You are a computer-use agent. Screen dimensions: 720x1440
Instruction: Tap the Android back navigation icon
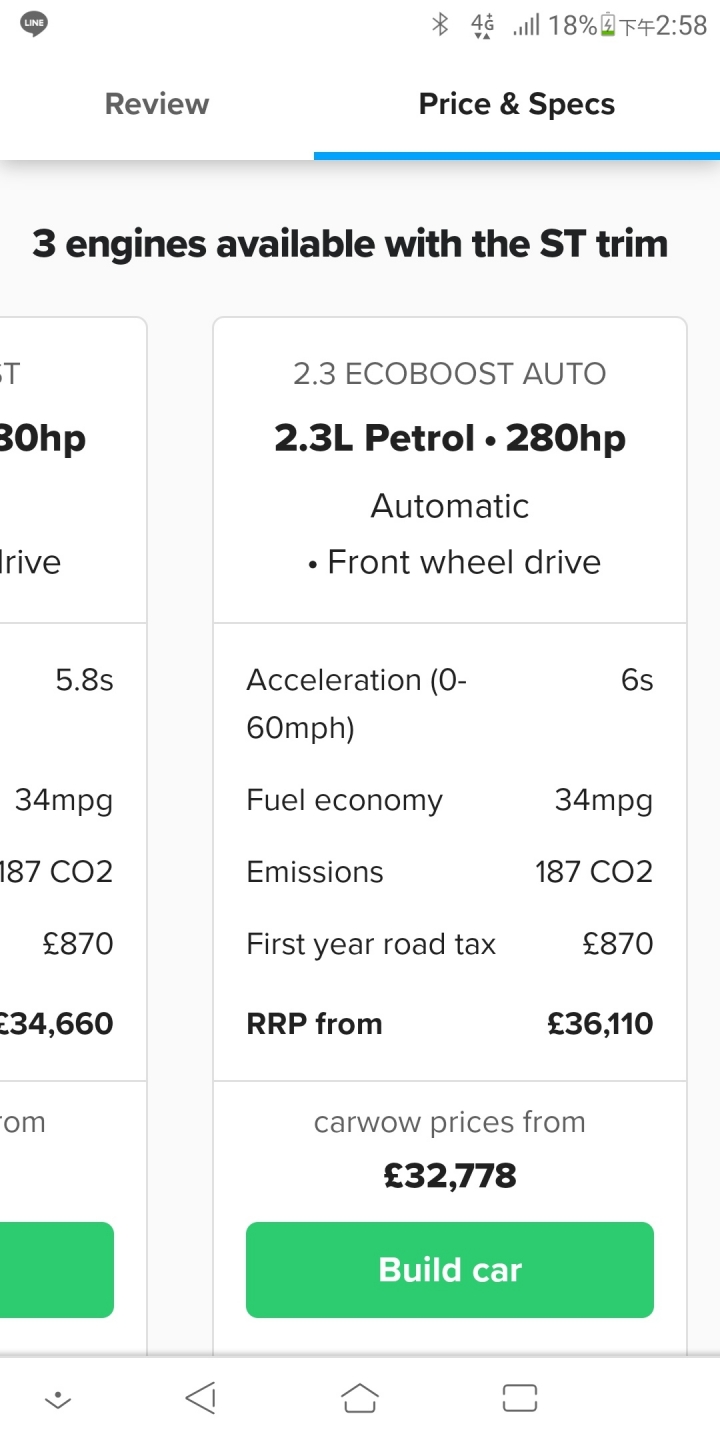pos(201,1397)
